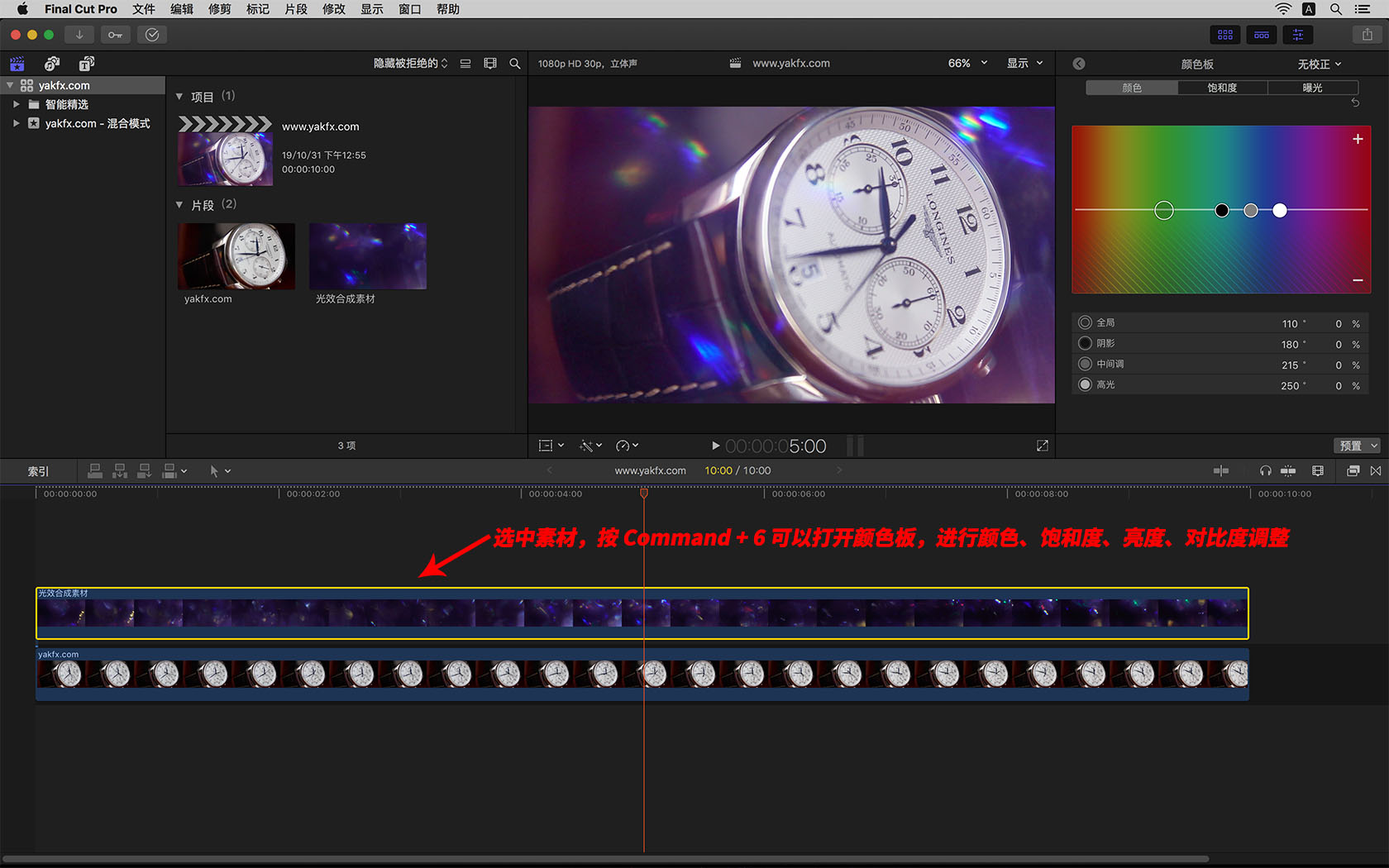Open the 文件 menu
This screenshot has height=868, width=1389.
click(144, 9)
